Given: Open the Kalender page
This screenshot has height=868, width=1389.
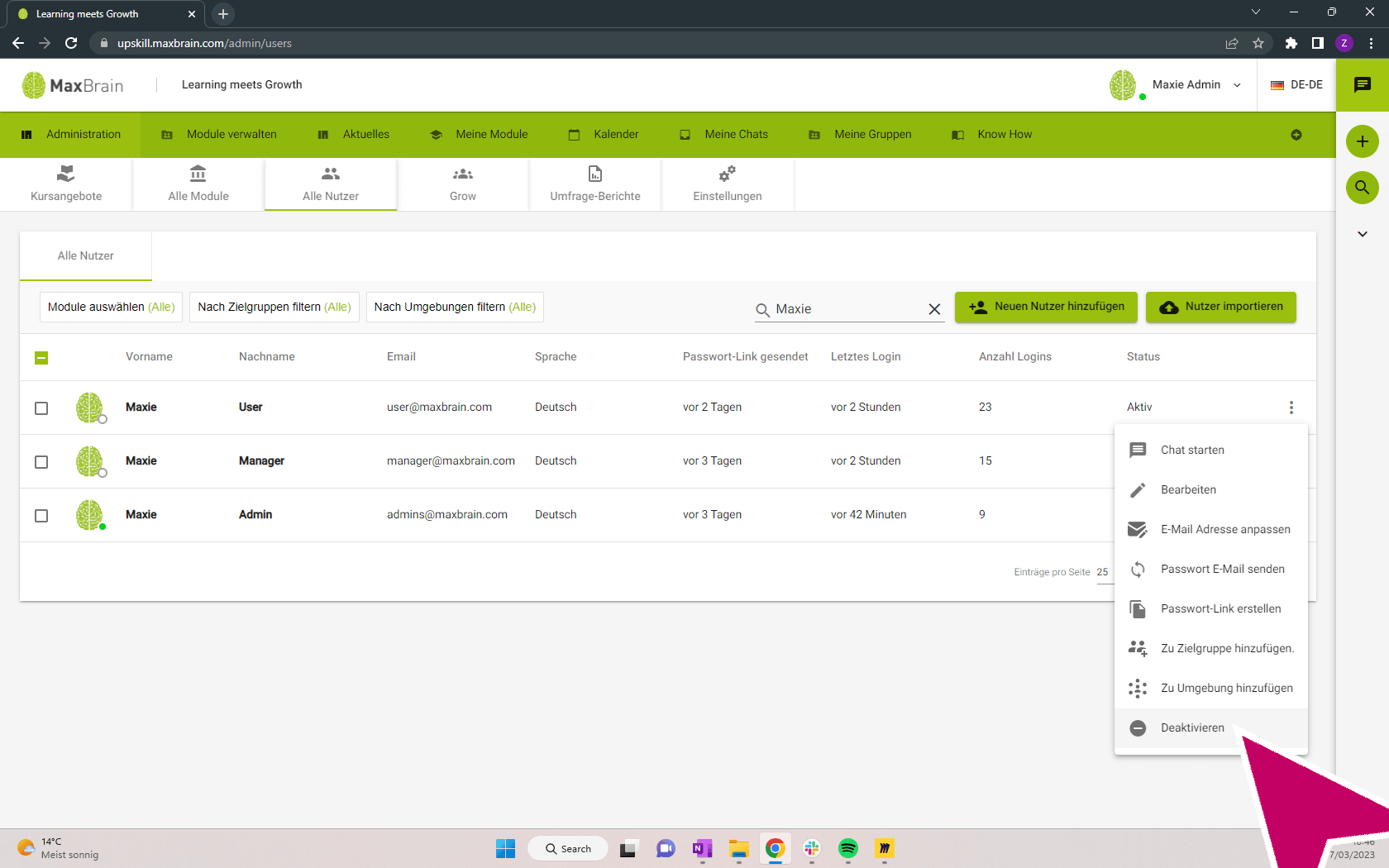Looking at the screenshot, I should 604,135.
